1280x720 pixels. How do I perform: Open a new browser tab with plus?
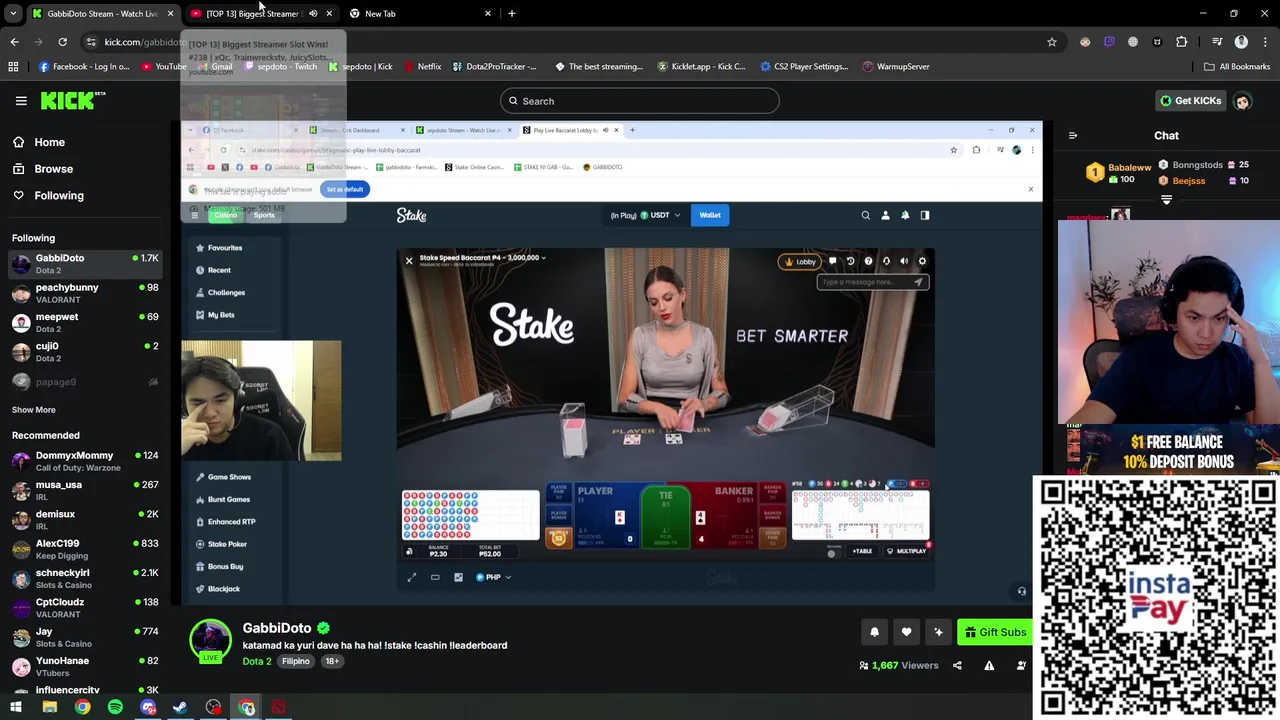pyautogui.click(x=512, y=14)
